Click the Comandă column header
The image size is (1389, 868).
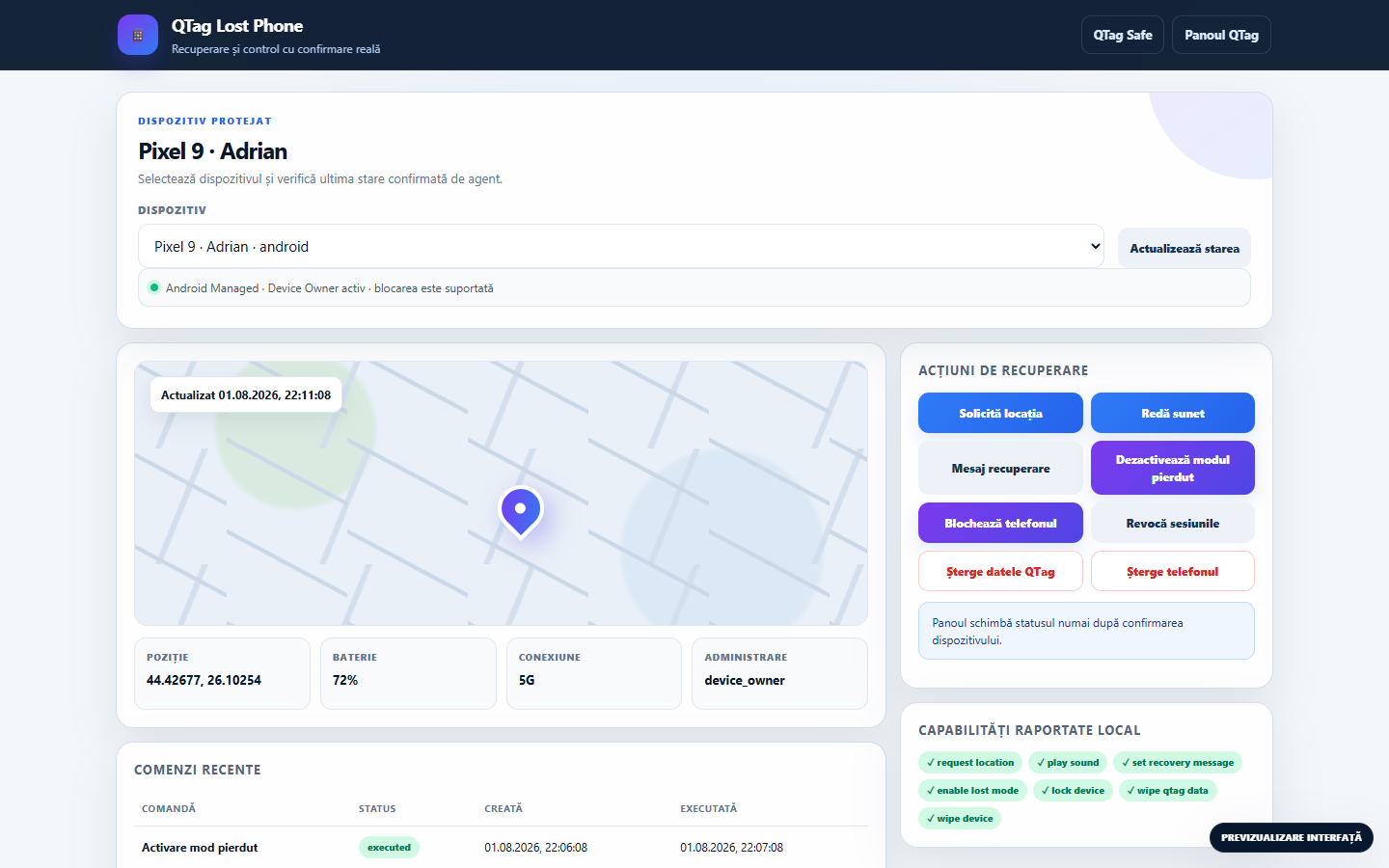pos(169,808)
